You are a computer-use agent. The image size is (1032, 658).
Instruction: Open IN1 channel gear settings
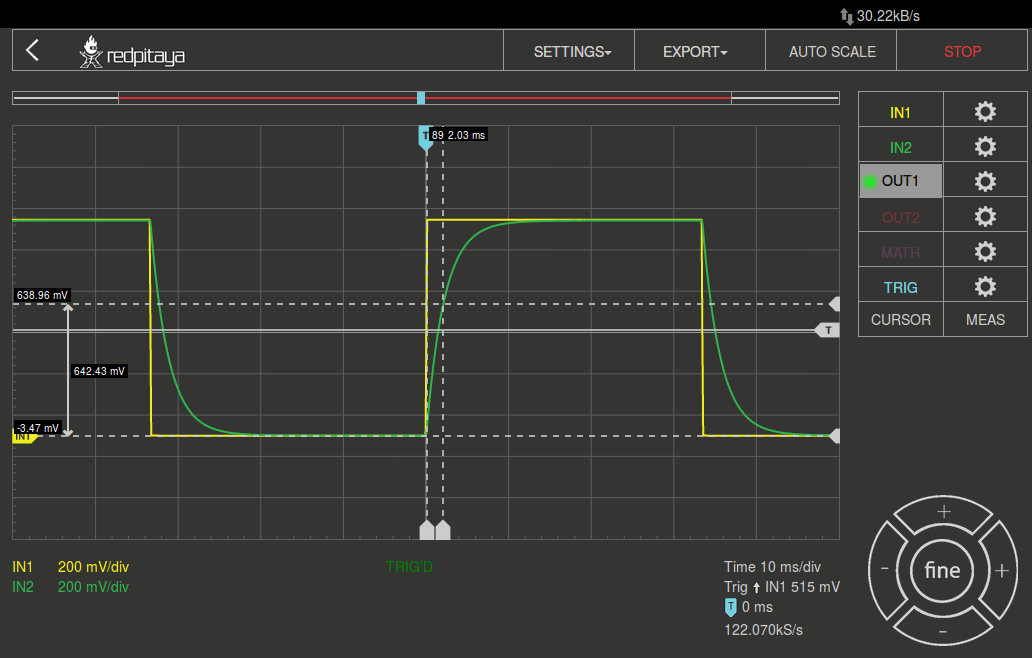[x=985, y=112]
